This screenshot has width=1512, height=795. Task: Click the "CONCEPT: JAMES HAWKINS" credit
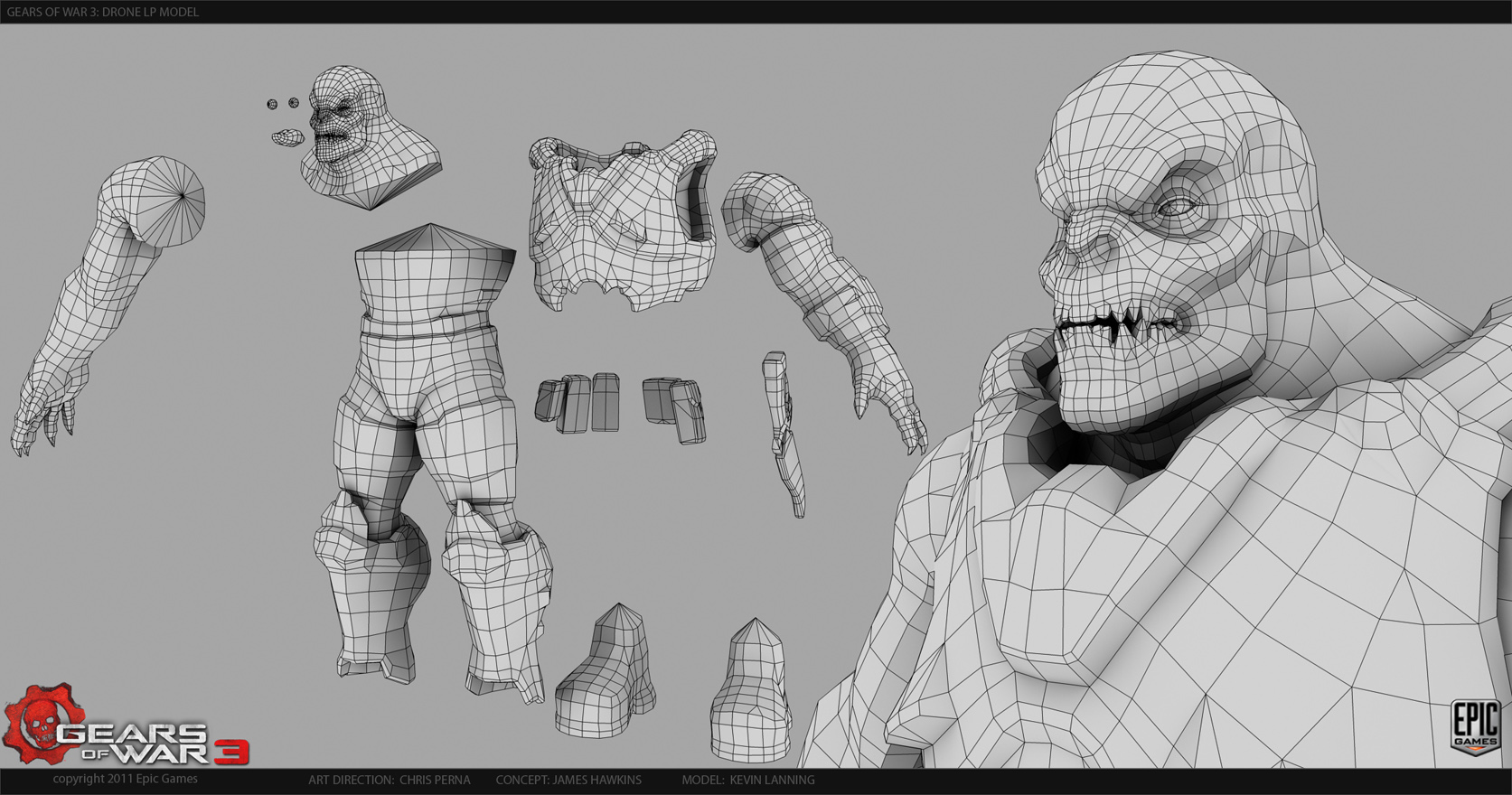pyautogui.click(x=568, y=780)
